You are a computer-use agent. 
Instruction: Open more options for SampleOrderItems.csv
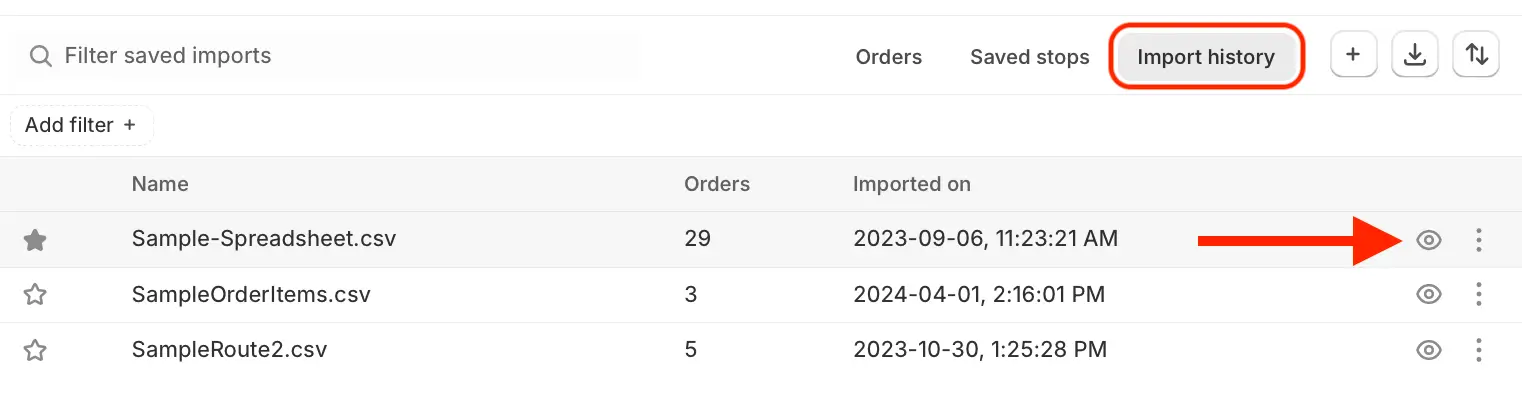pyautogui.click(x=1478, y=295)
